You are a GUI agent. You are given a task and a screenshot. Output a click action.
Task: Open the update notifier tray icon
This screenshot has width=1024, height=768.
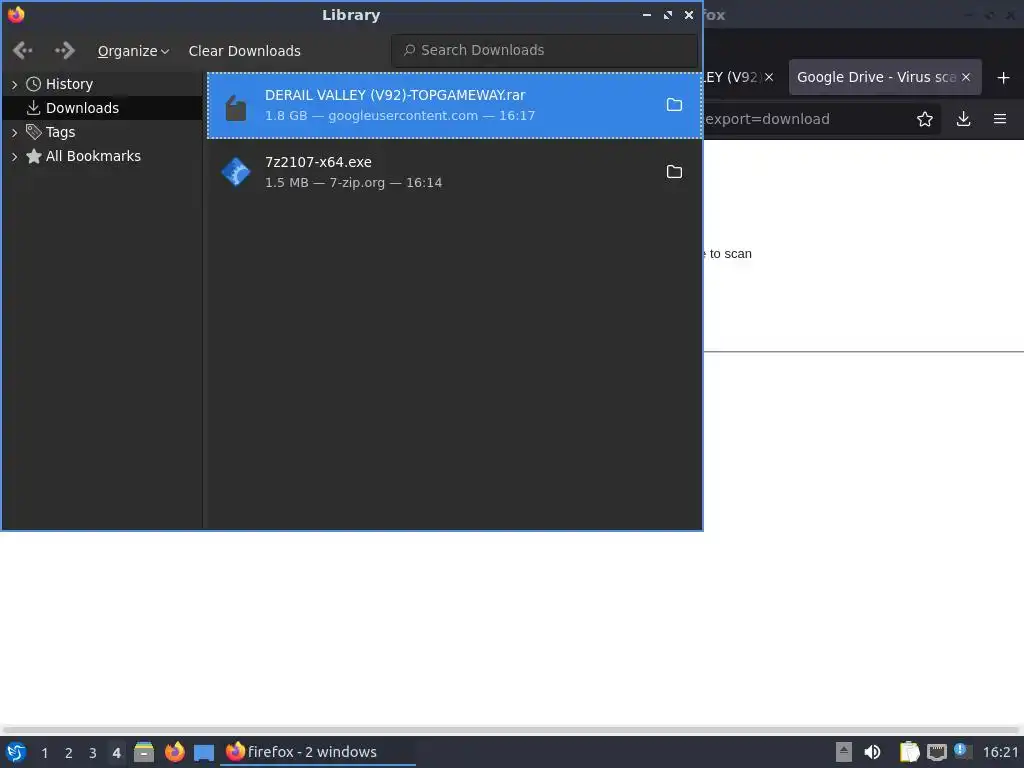coord(963,751)
